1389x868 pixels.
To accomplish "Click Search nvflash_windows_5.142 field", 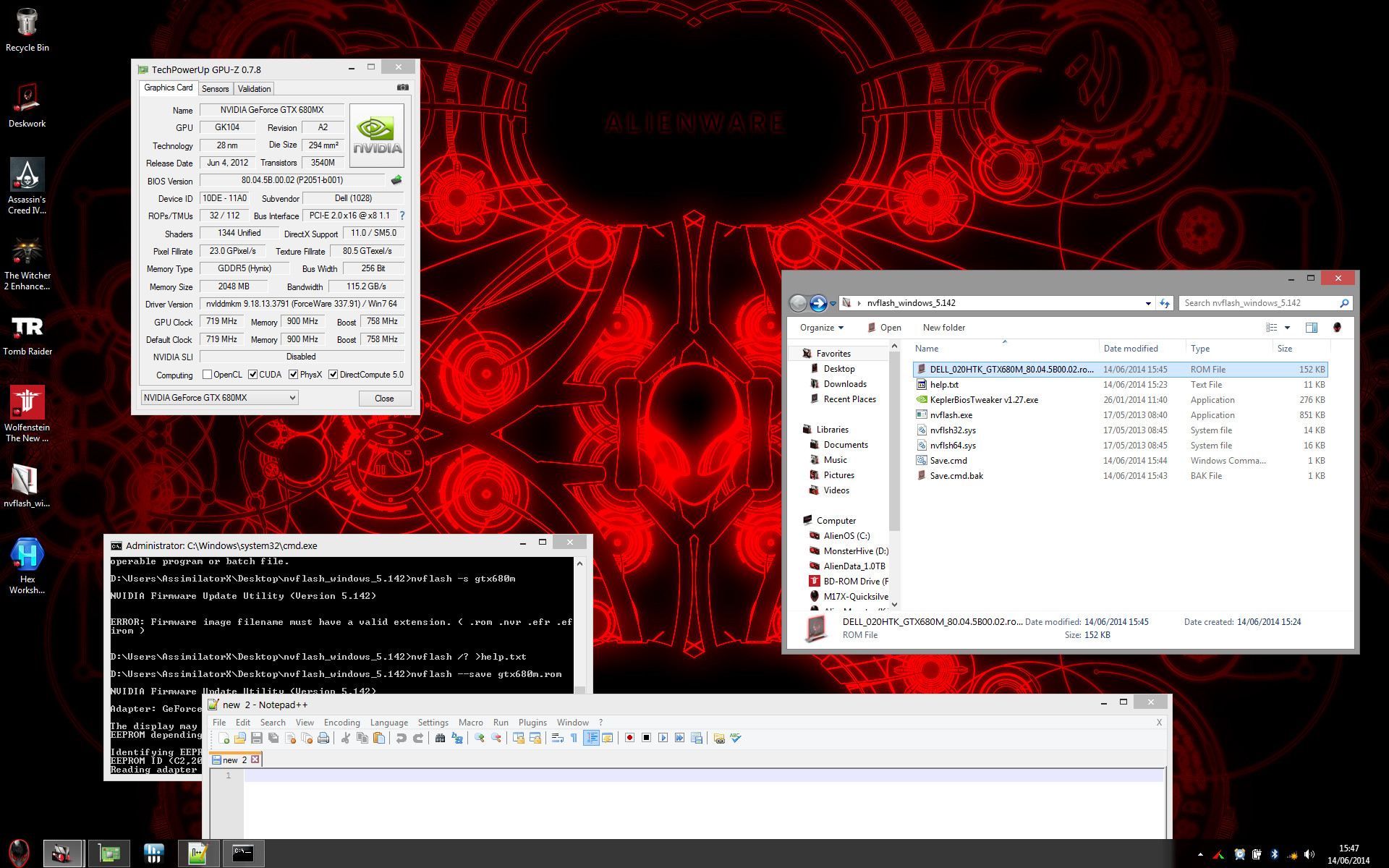I will [x=1265, y=303].
